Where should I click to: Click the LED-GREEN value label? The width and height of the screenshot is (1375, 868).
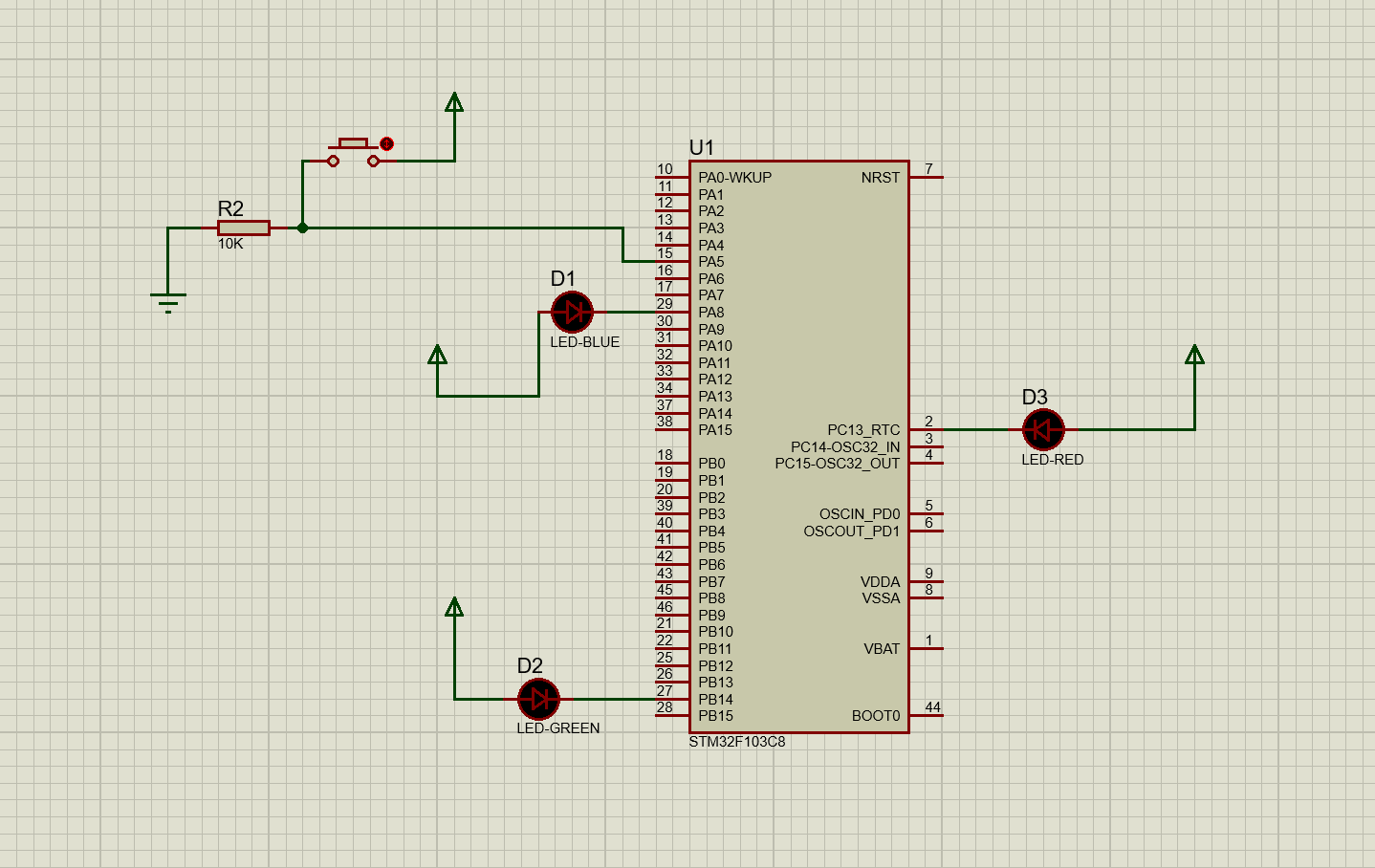point(558,728)
